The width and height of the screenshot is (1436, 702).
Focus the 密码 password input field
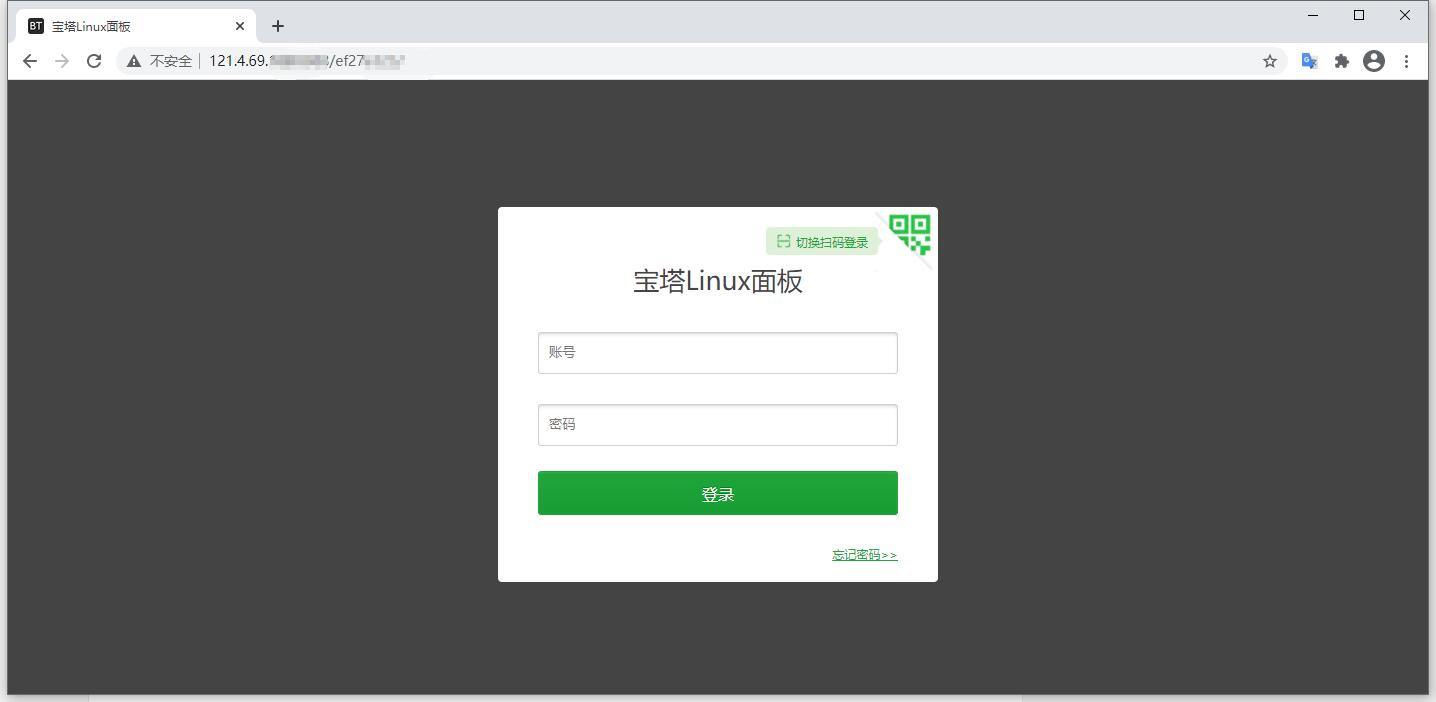718,425
